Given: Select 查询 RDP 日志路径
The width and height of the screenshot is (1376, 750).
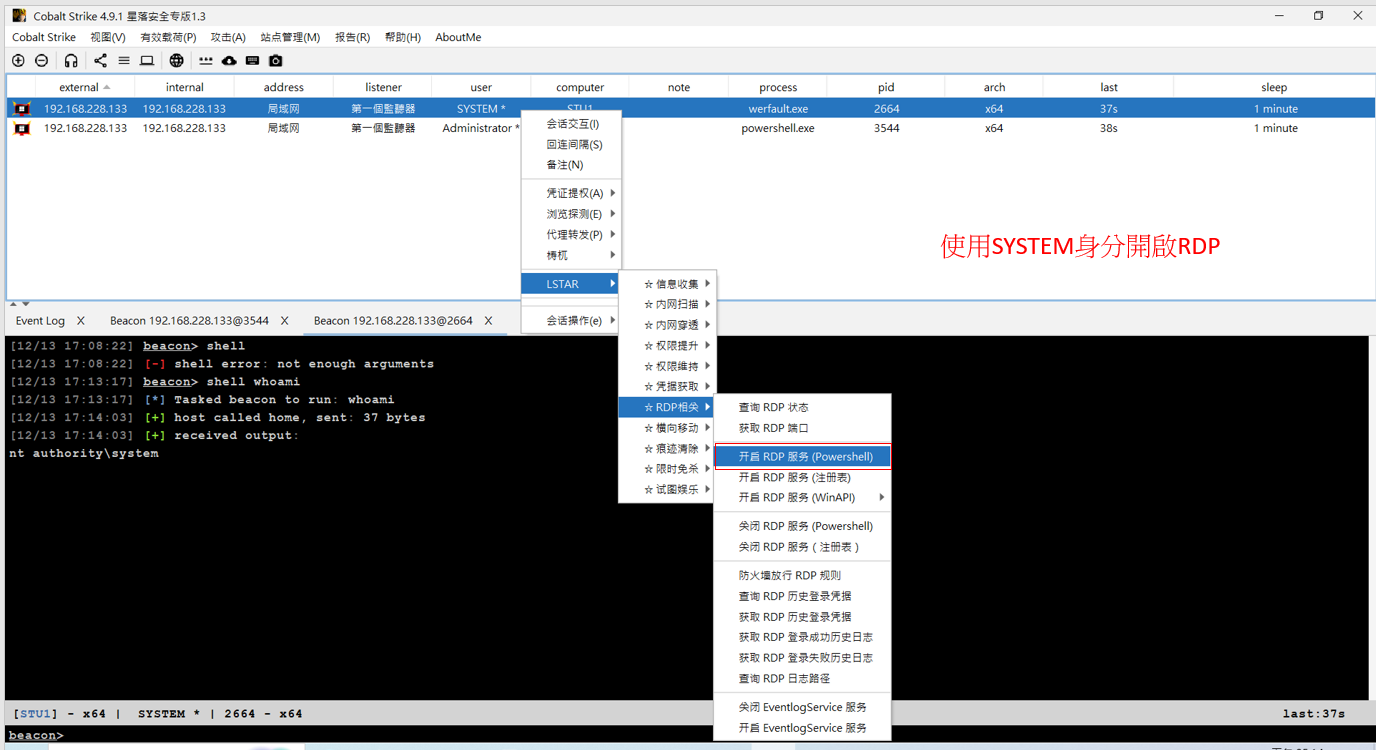Looking at the screenshot, I should tap(802, 678).
